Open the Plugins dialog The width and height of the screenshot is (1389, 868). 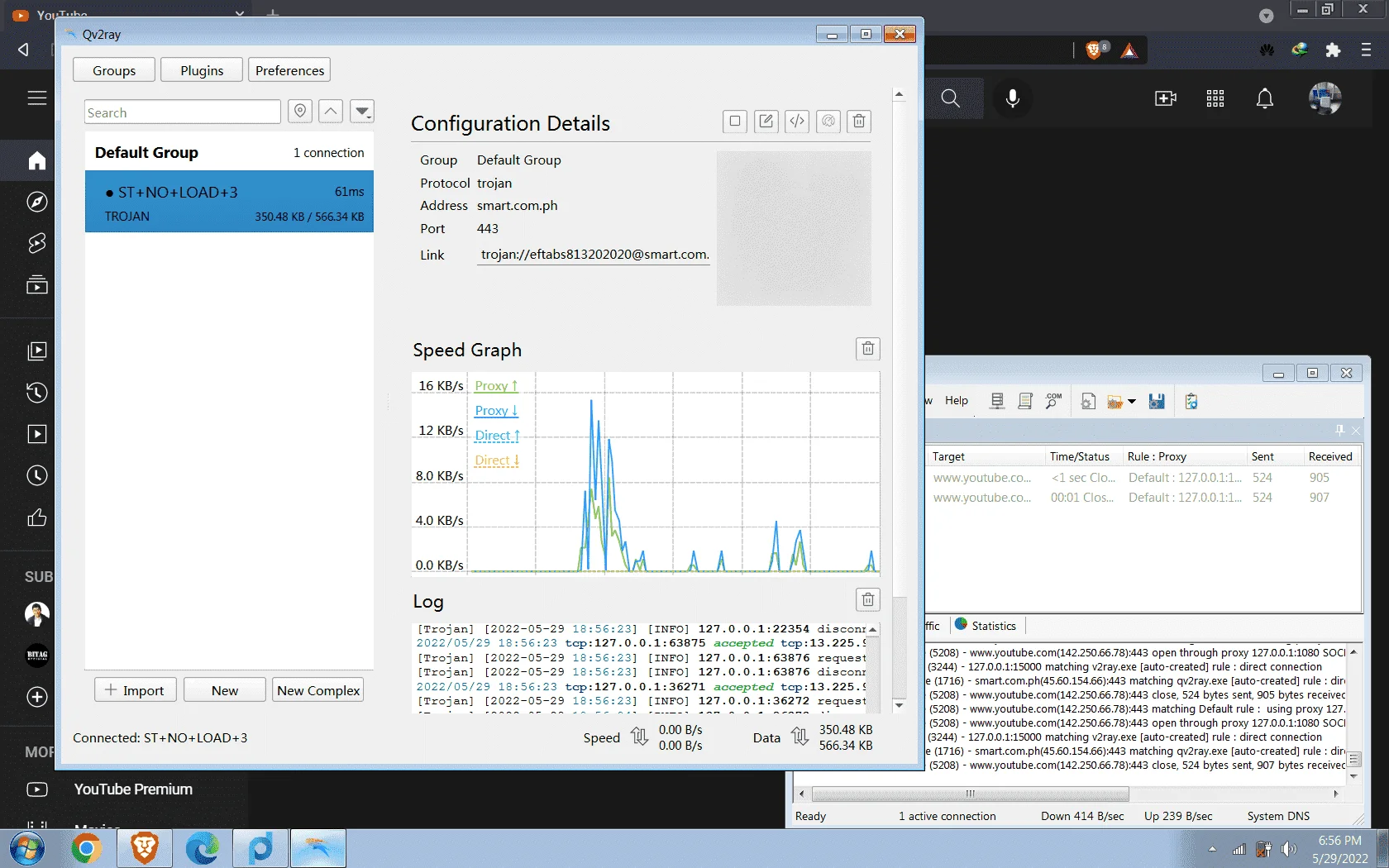click(x=202, y=70)
